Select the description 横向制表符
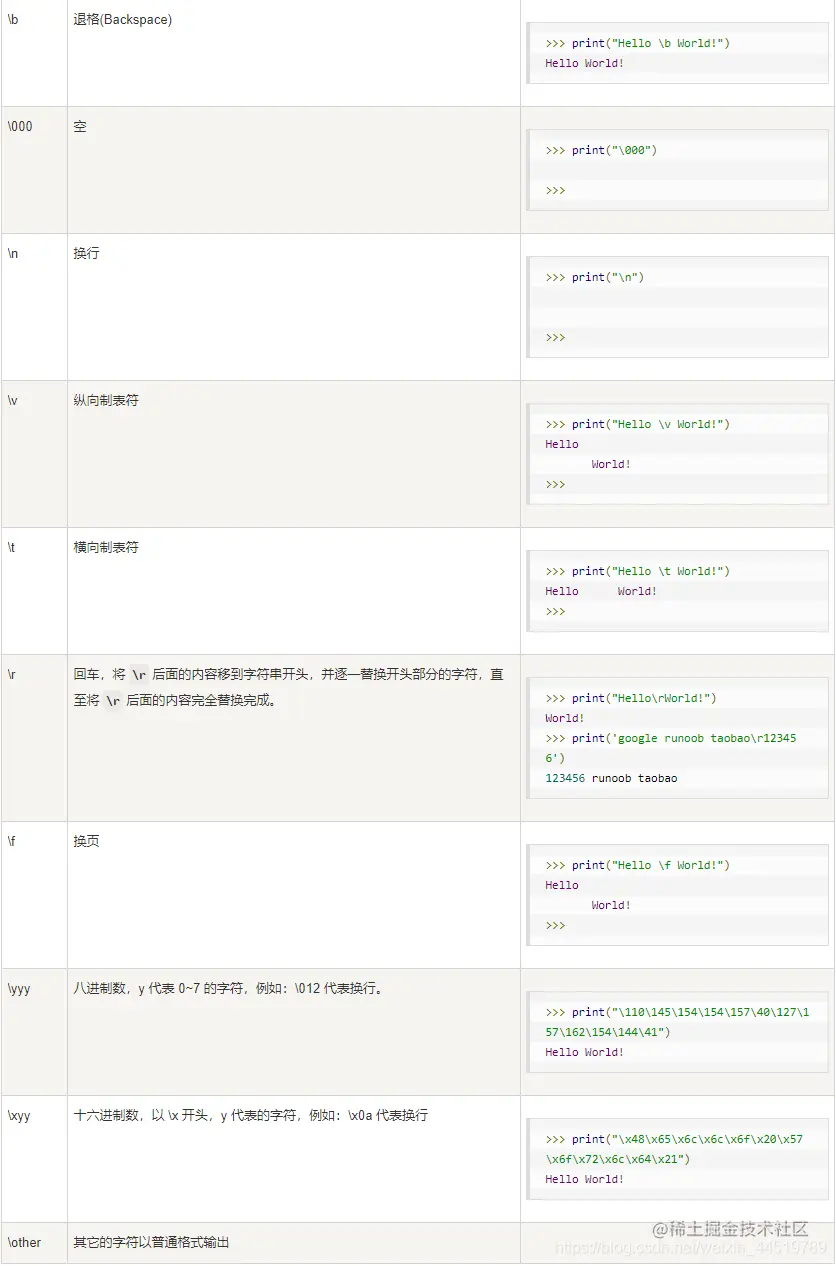The width and height of the screenshot is (836, 1266). (x=106, y=547)
